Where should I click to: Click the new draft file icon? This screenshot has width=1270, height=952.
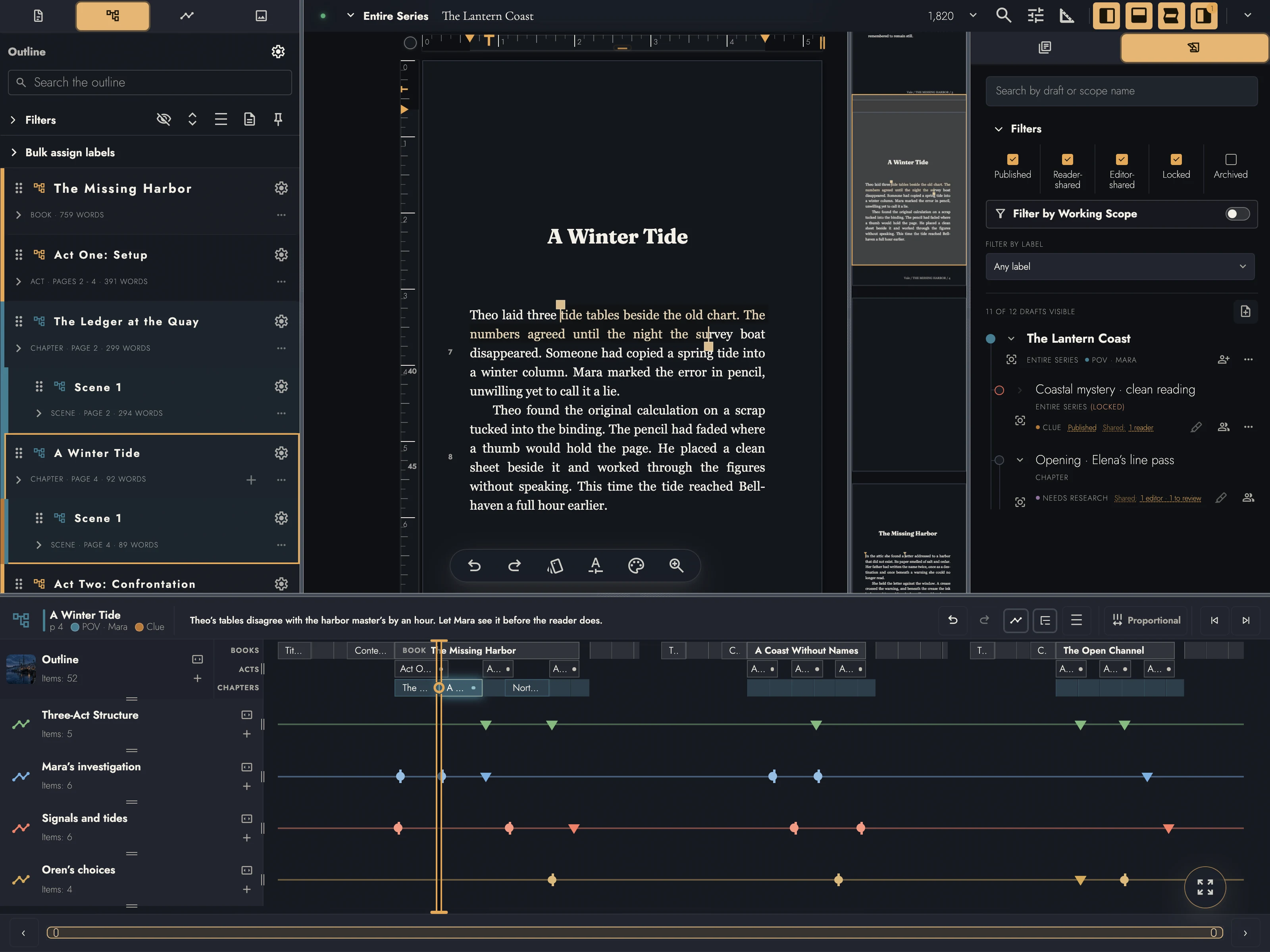tap(1245, 311)
